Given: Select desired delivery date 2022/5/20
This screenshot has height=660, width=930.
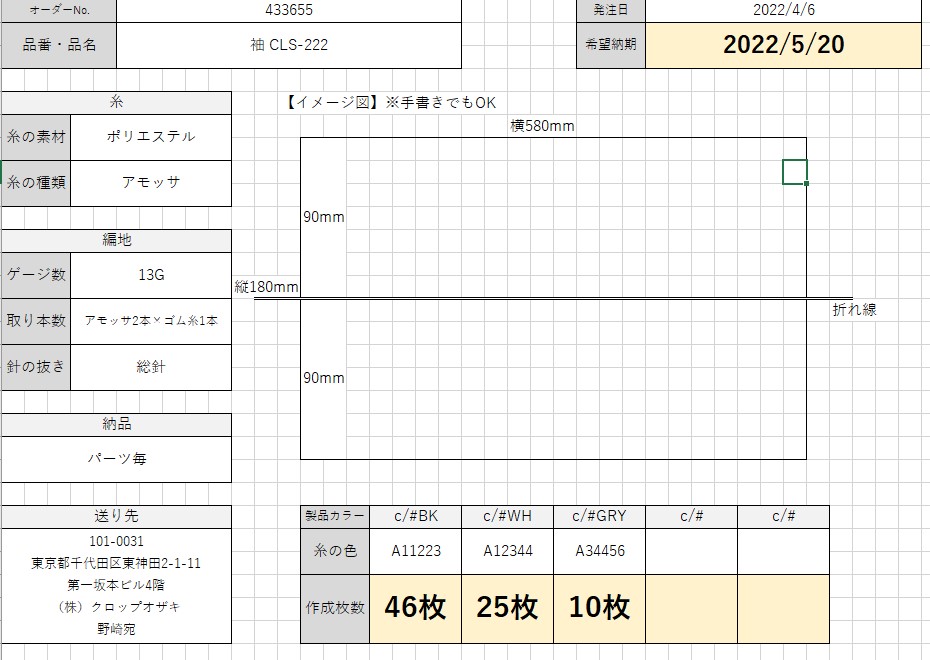Looking at the screenshot, I should tap(784, 45).
